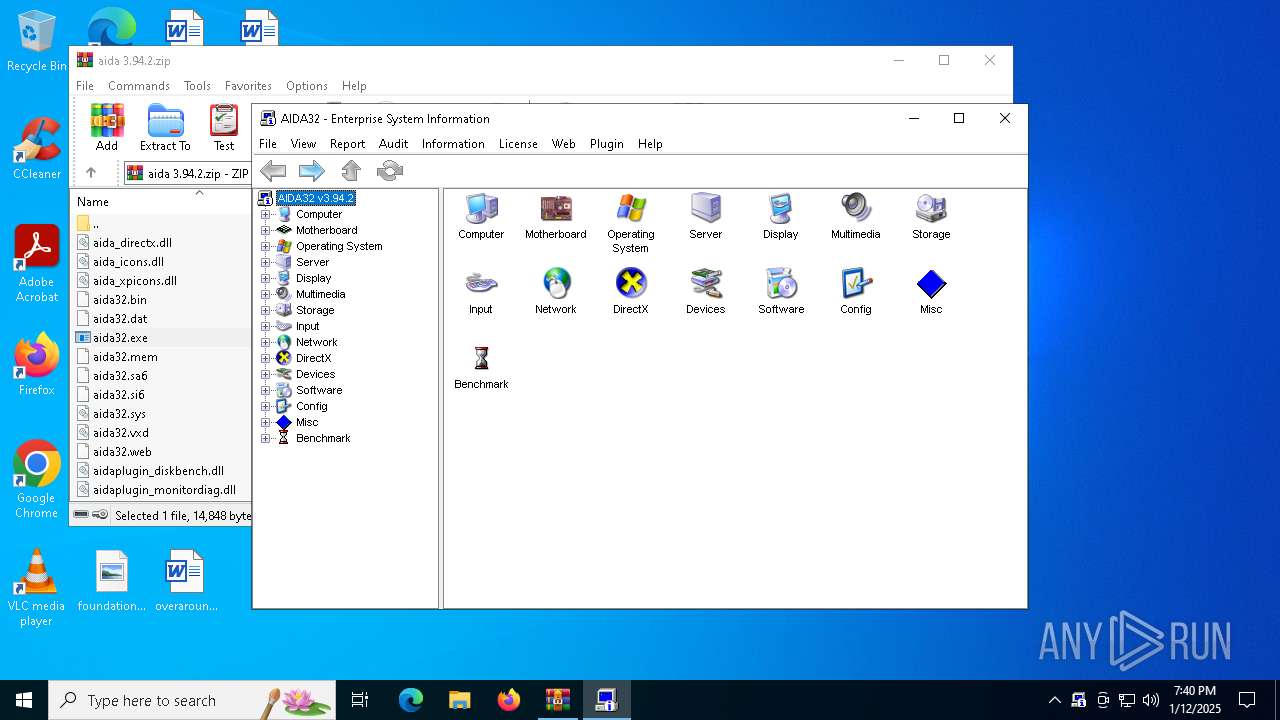The image size is (1280, 720).
Task: Select Devices in the tree
Action: 315,374
